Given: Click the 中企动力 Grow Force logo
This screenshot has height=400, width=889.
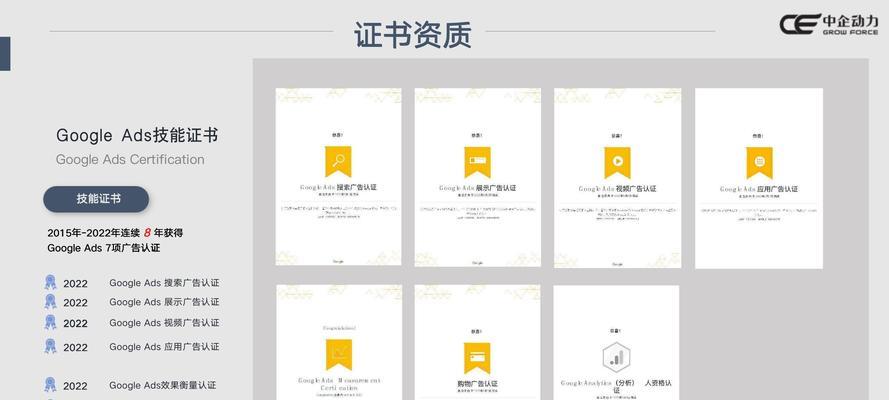Looking at the screenshot, I should coord(828,24).
